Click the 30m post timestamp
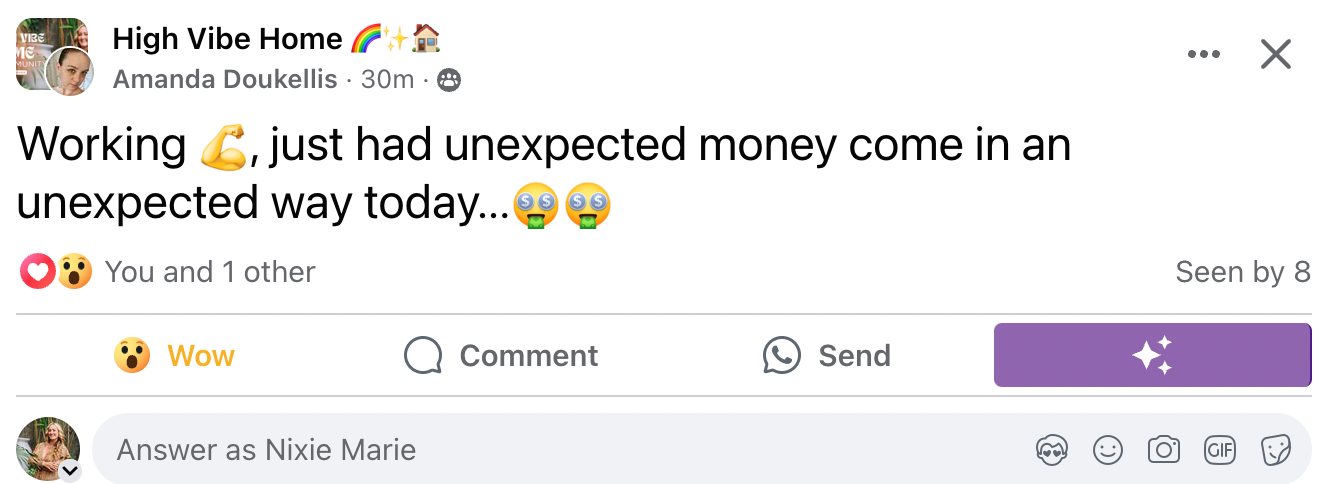 pos(387,80)
